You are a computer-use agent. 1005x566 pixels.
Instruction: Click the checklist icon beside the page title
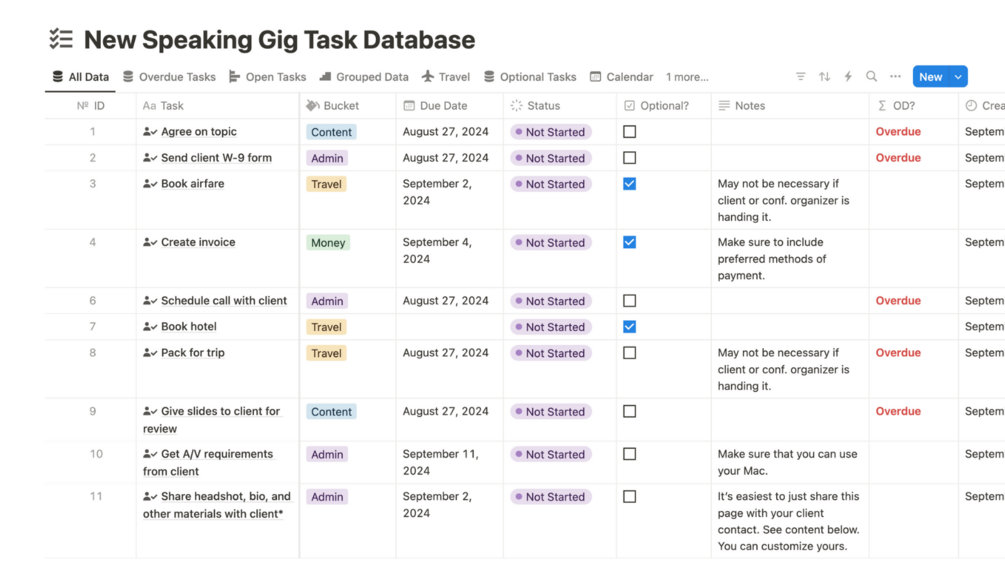pyautogui.click(x=61, y=40)
